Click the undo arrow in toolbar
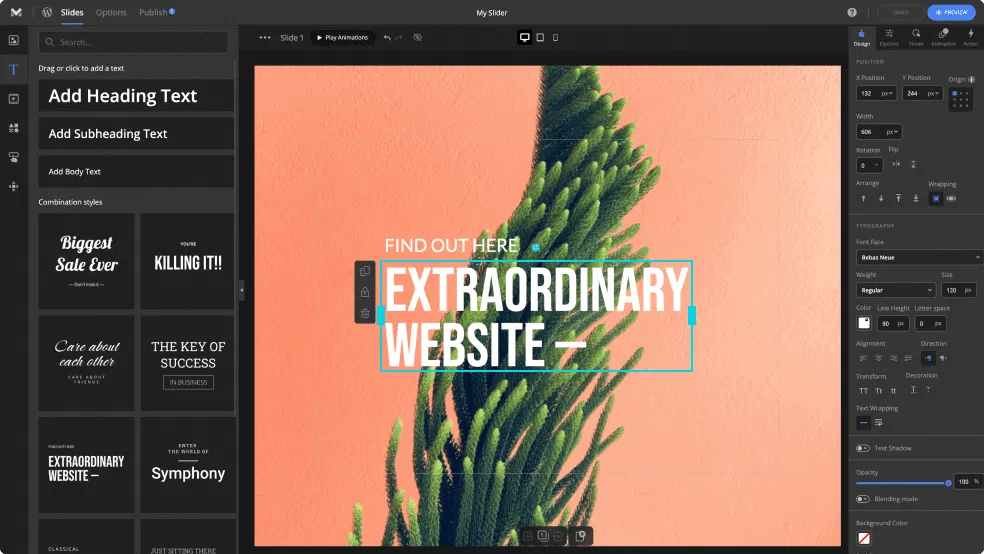Viewport: 984px width, 554px height. coord(387,38)
